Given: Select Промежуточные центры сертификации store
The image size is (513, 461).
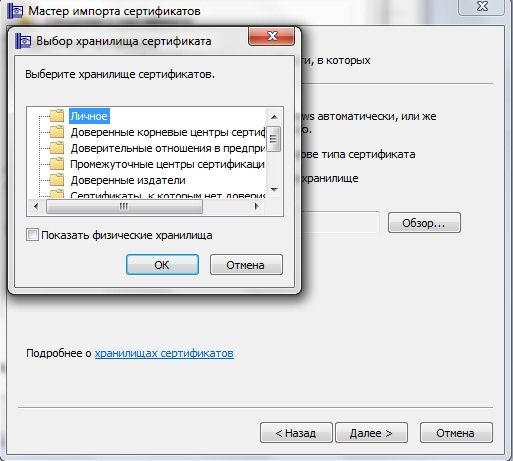Looking at the screenshot, I should point(167,164).
